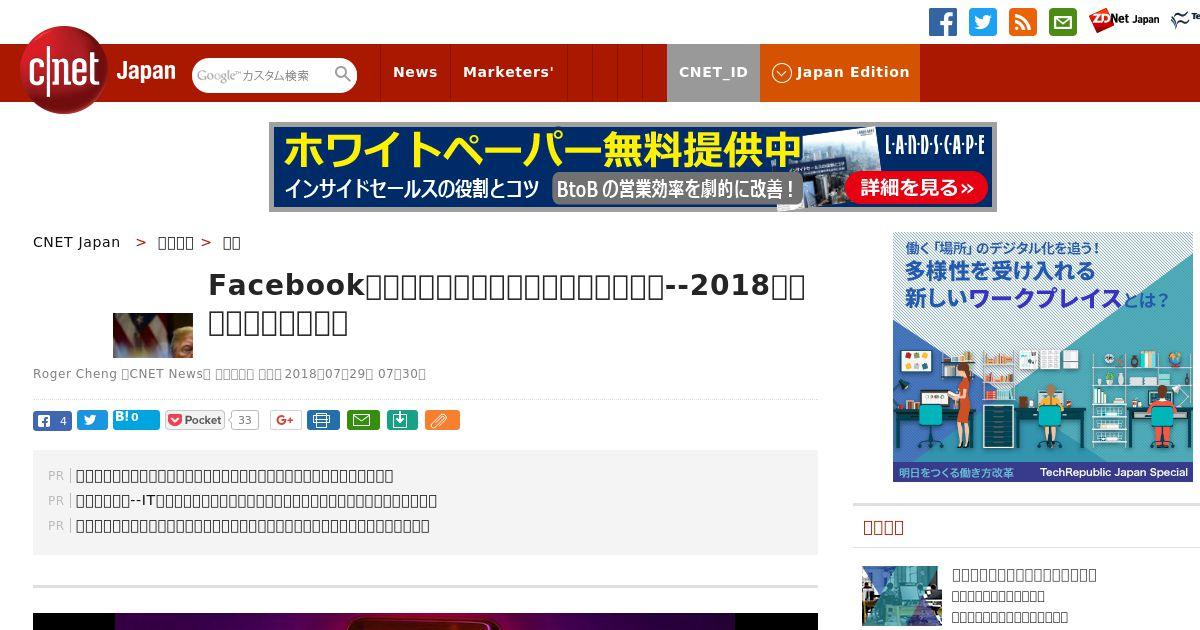Open the last breadcrumb category link

(x=231, y=242)
